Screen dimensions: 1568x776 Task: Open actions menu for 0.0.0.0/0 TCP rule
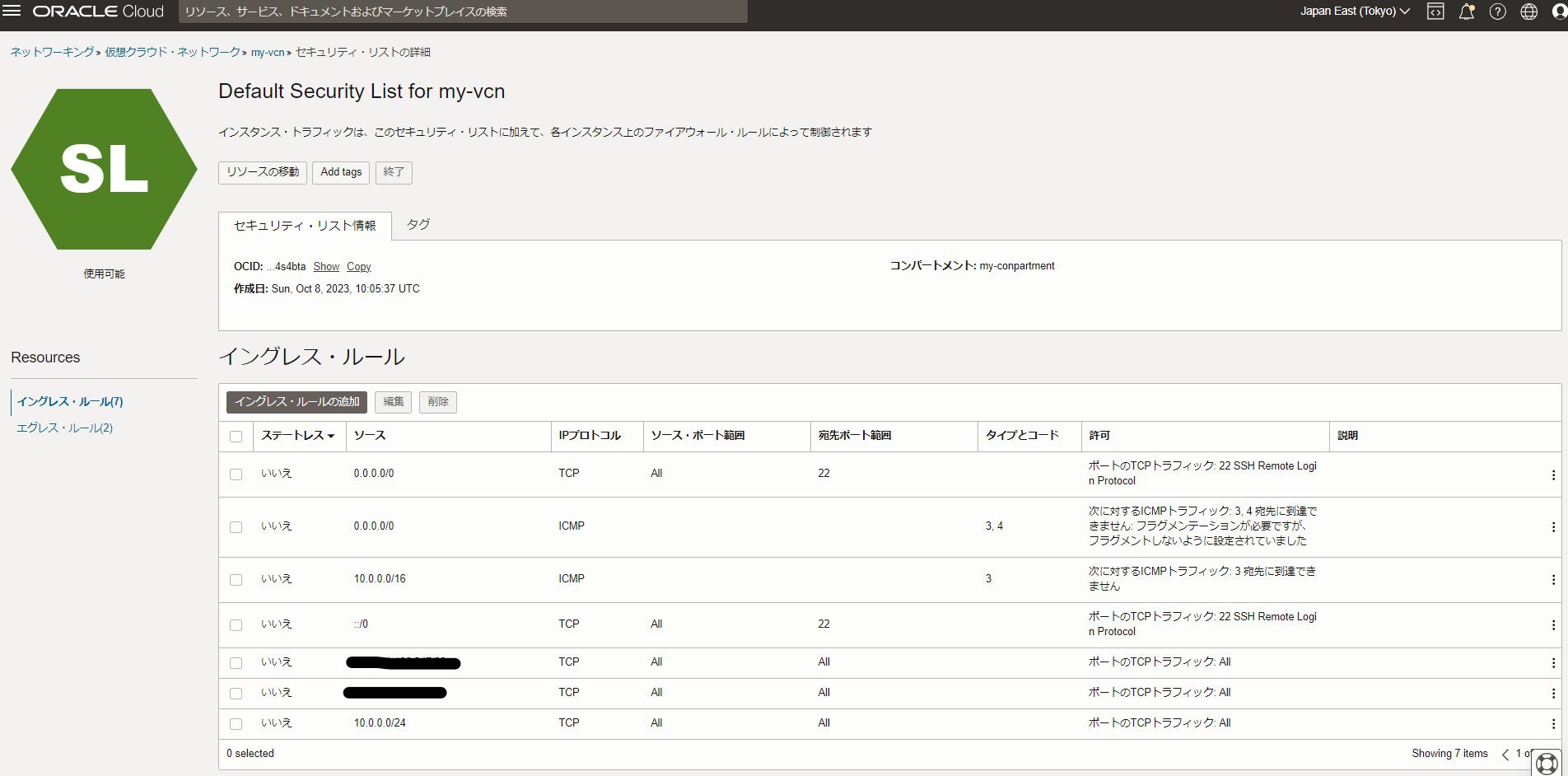pyautogui.click(x=1553, y=474)
